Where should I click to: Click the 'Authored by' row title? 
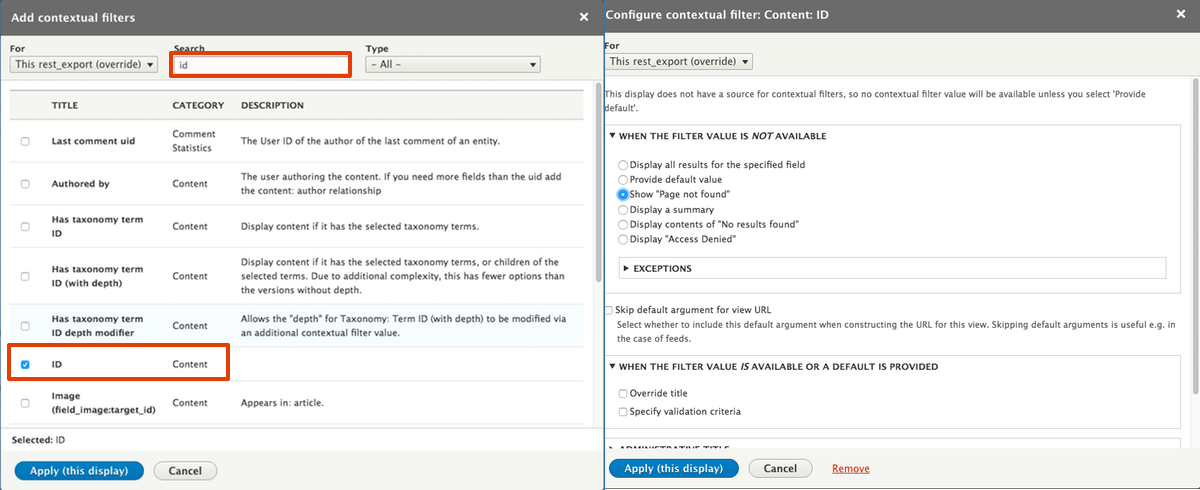(81, 184)
